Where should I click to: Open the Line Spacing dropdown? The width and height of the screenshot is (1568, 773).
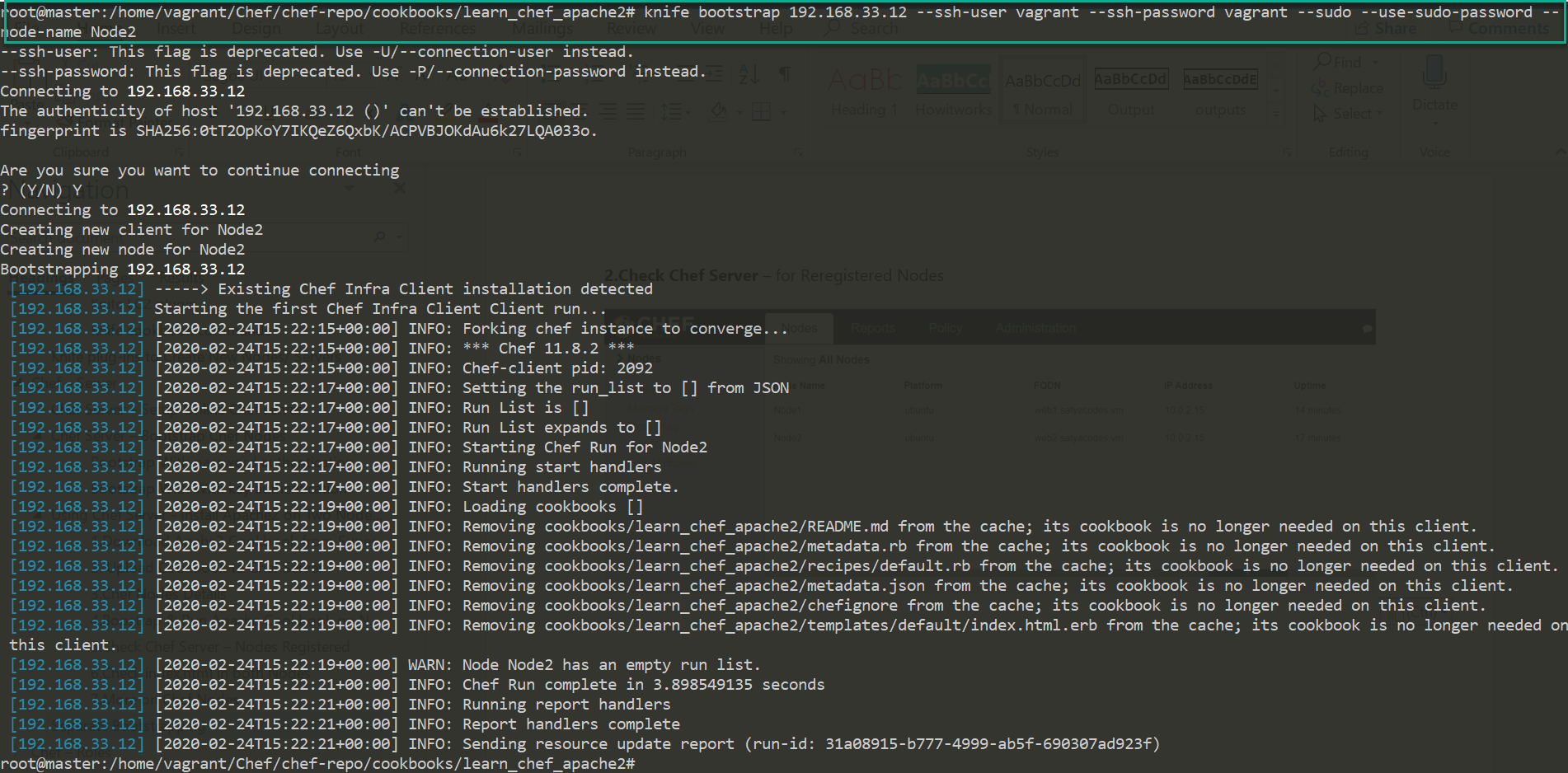(x=674, y=111)
